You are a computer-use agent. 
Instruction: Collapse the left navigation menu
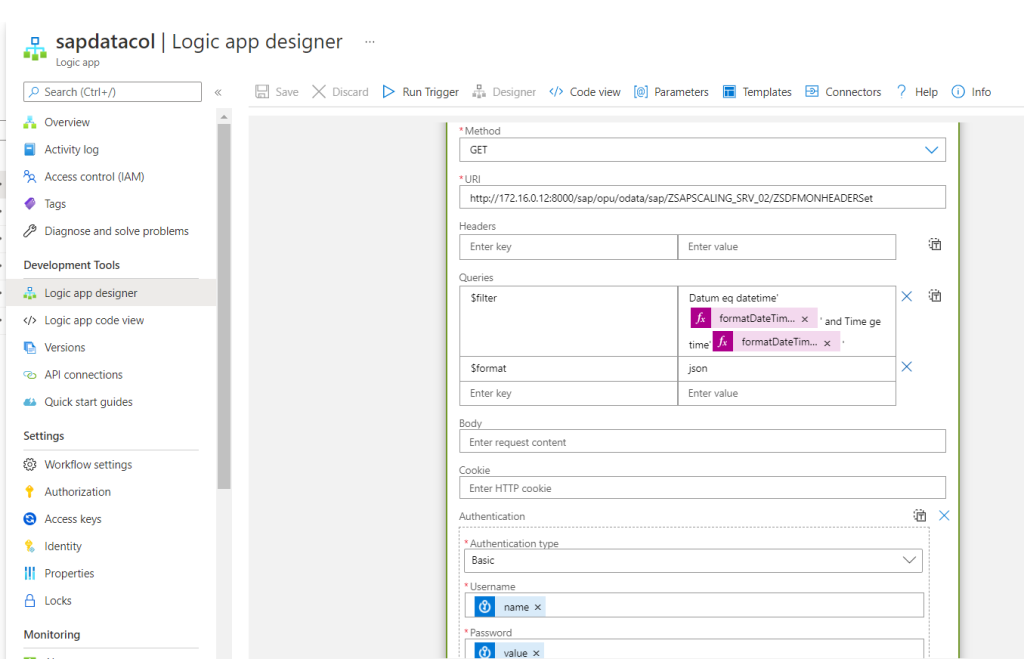[218, 92]
